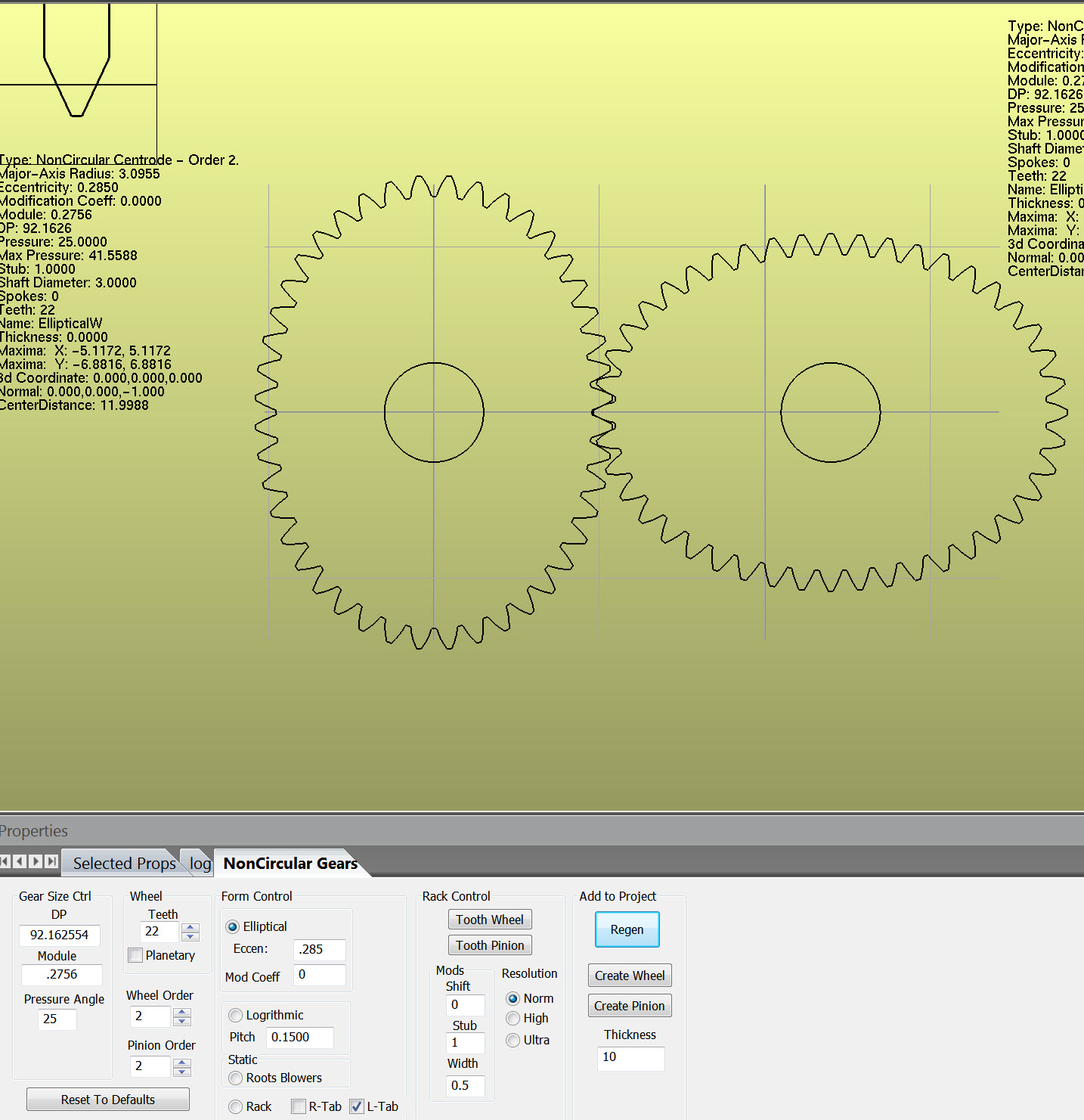
Task: Select the Logrithmic form radio button
Action: coord(236,1015)
